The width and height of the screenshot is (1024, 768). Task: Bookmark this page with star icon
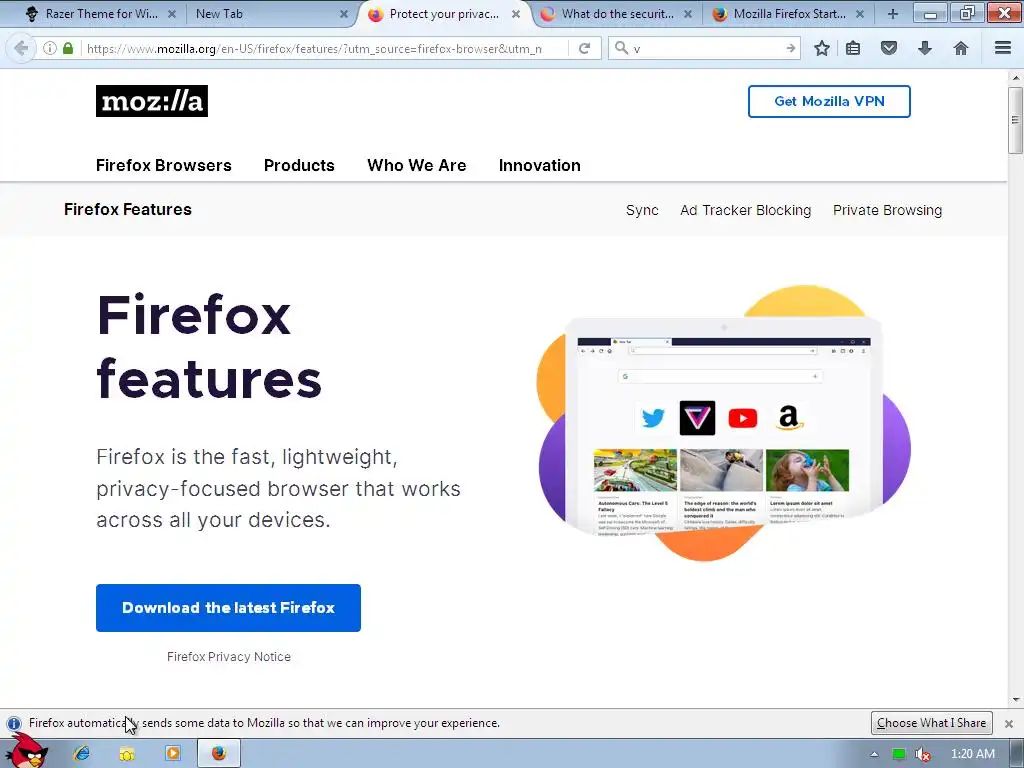(x=822, y=48)
